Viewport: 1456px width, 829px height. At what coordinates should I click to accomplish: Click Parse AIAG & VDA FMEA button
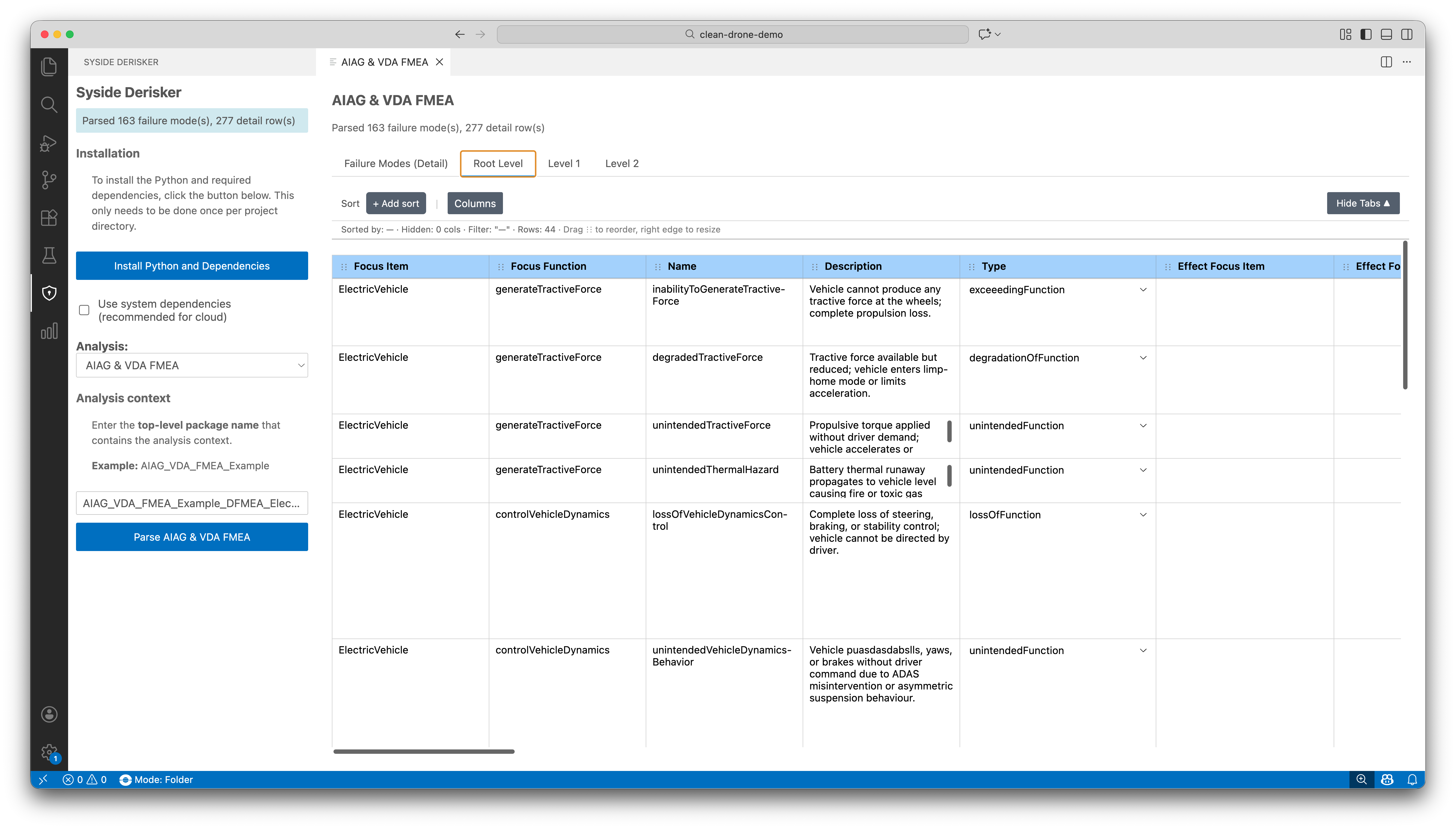192,537
